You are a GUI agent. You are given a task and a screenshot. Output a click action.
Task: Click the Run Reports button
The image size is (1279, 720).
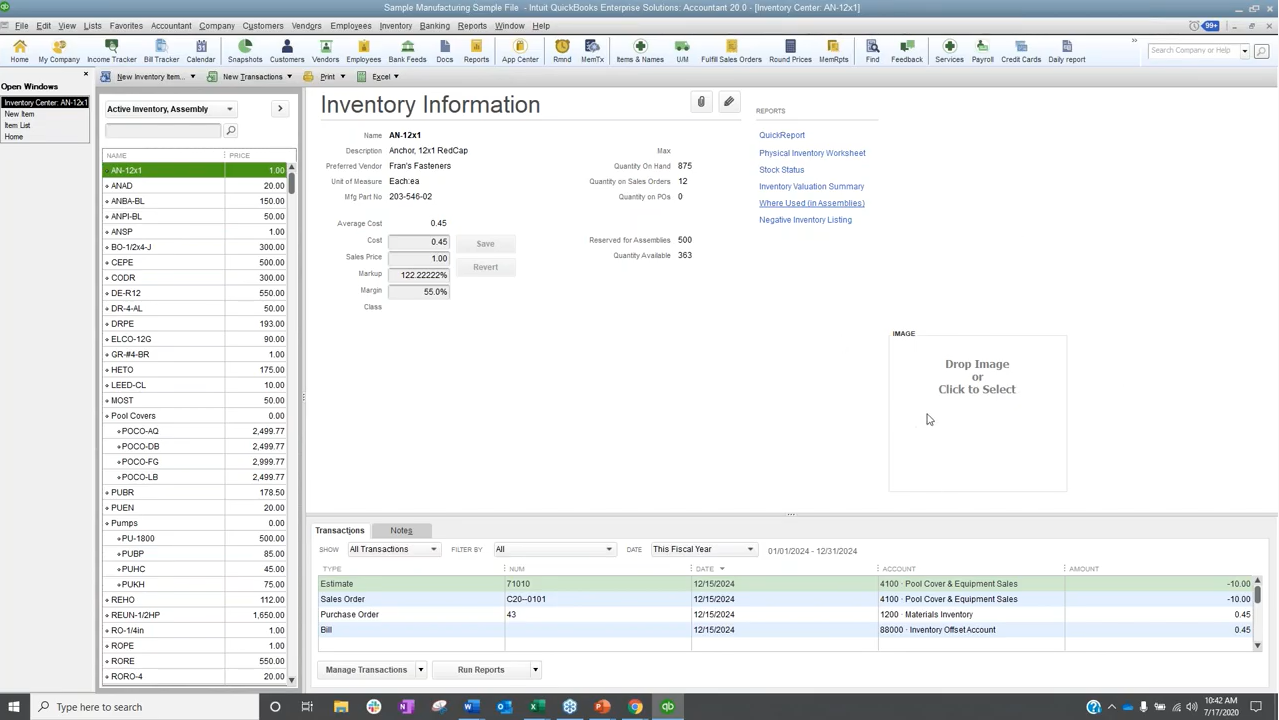click(481, 669)
